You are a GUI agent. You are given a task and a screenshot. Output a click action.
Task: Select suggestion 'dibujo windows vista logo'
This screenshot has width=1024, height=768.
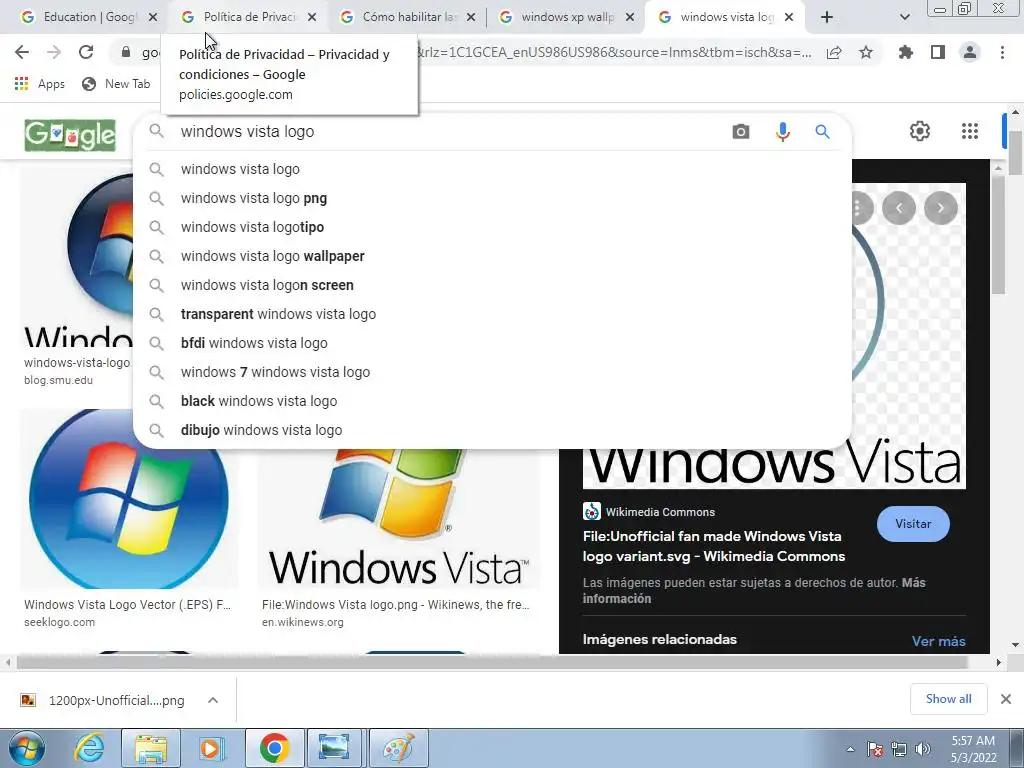pos(492,430)
